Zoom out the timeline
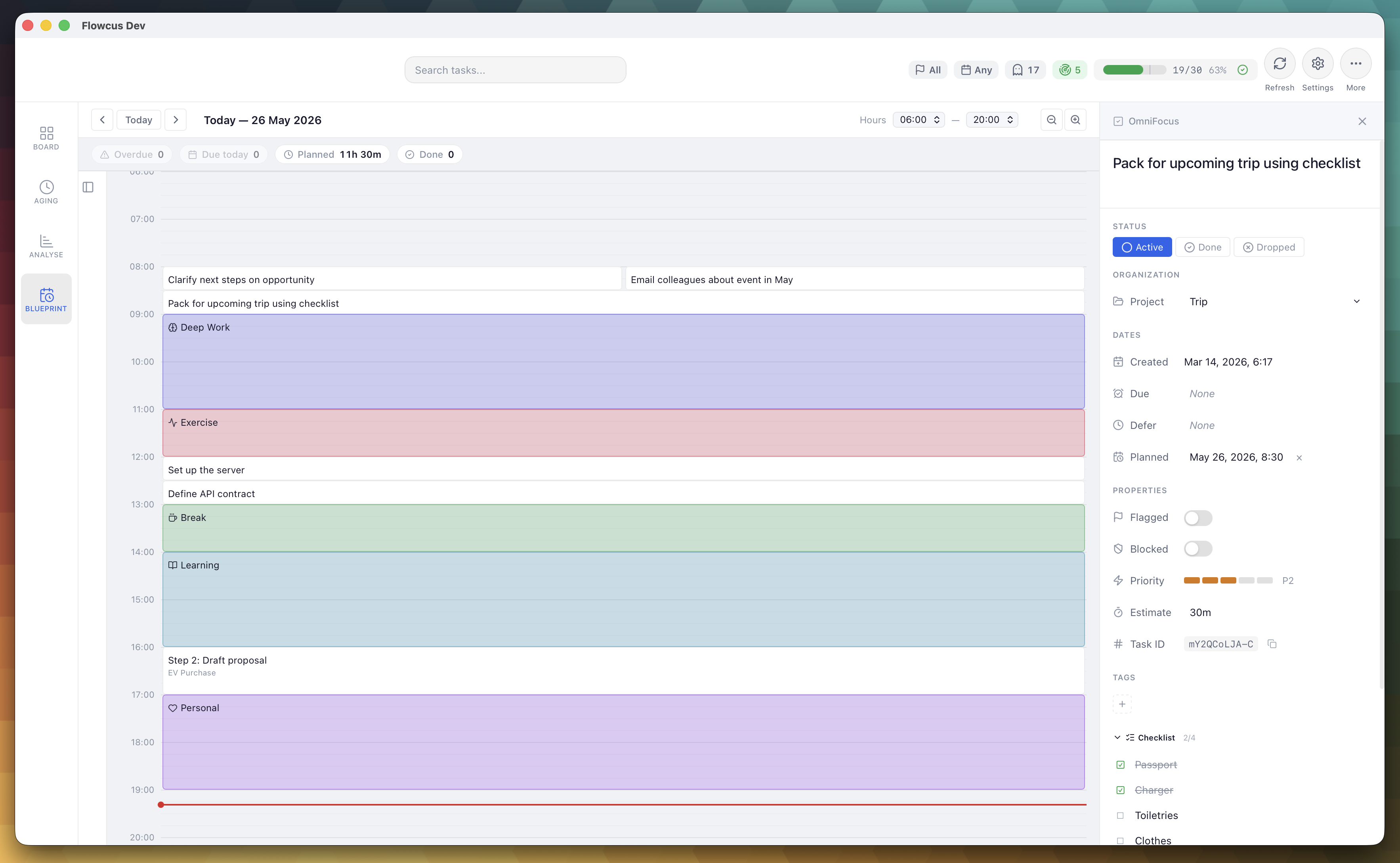The width and height of the screenshot is (1400, 863). (1051, 120)
